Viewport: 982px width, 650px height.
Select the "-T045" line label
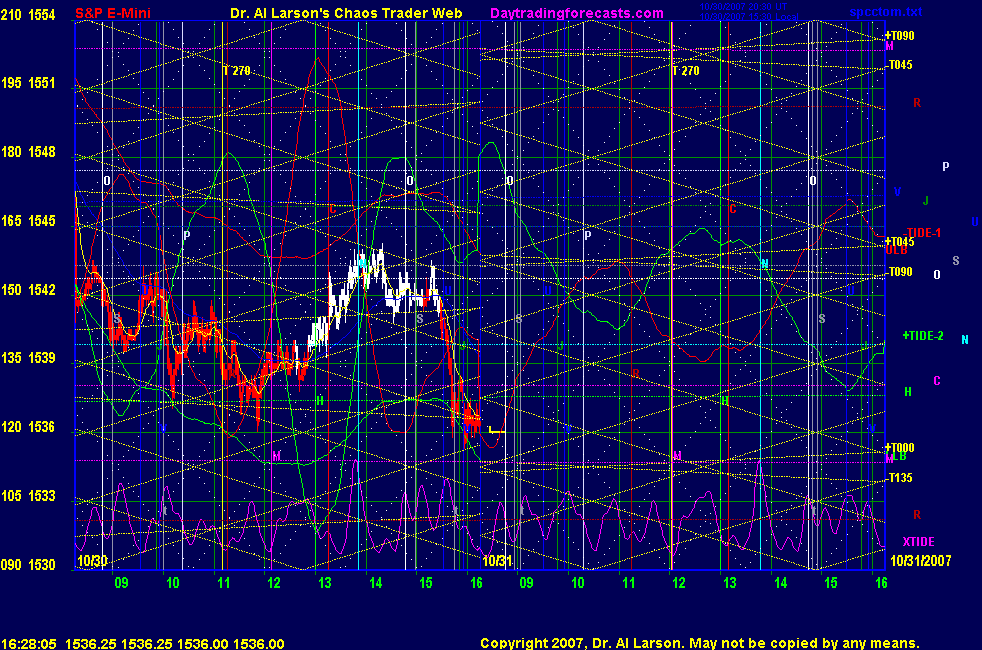(900, 64)
